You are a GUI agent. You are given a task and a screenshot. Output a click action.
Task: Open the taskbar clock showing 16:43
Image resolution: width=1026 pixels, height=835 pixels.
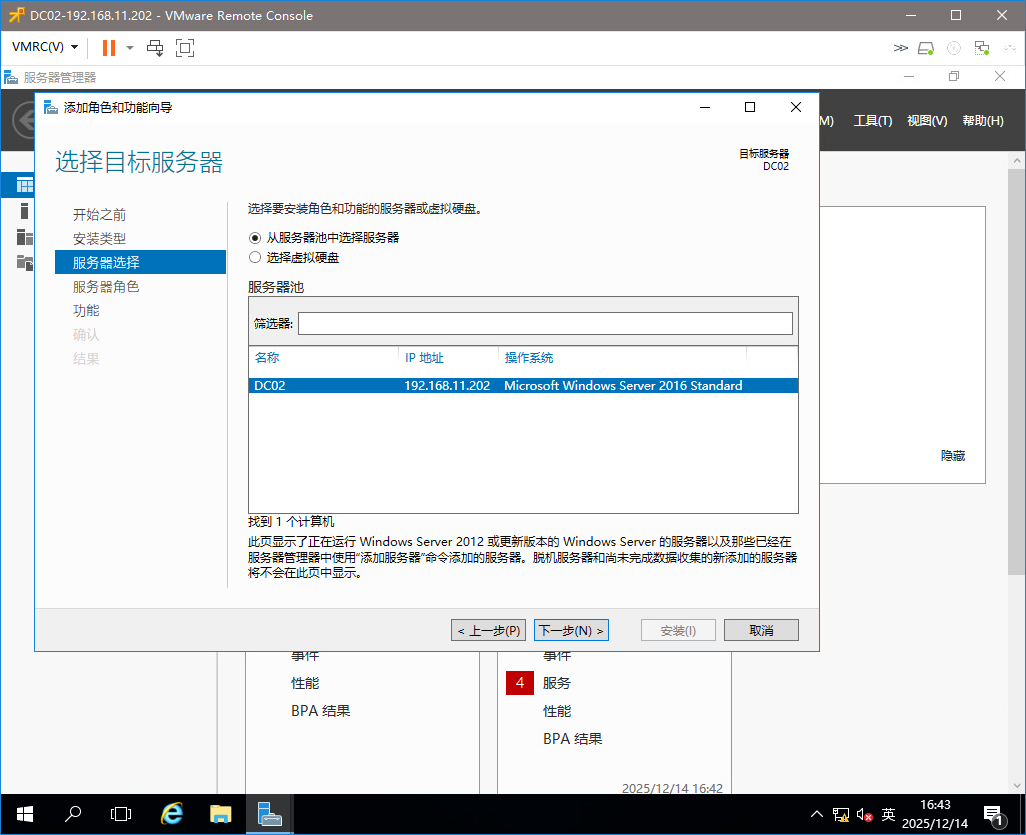coord(934,814)
